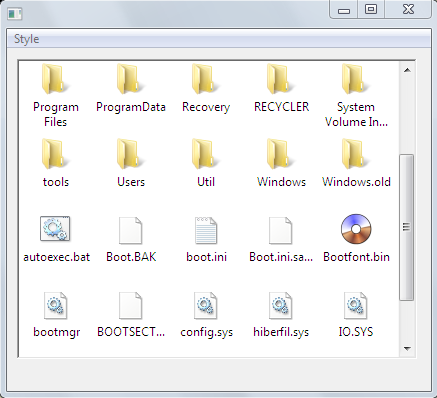Click the 'hiberfil.sys' file name

pos(281,332)
